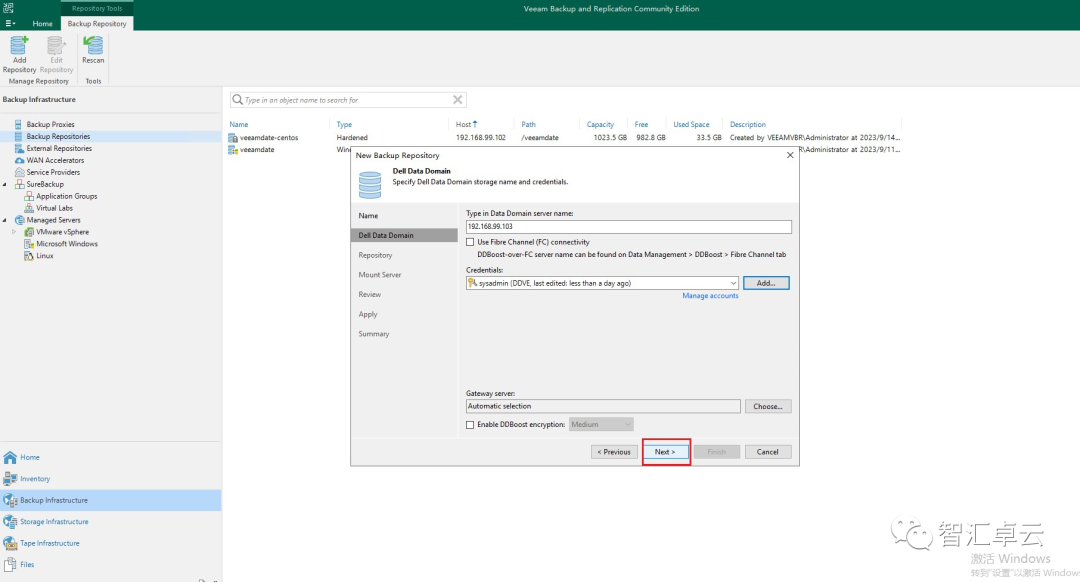
Task: Click the Add Repository ribbon icon
Action: [19, 45]
